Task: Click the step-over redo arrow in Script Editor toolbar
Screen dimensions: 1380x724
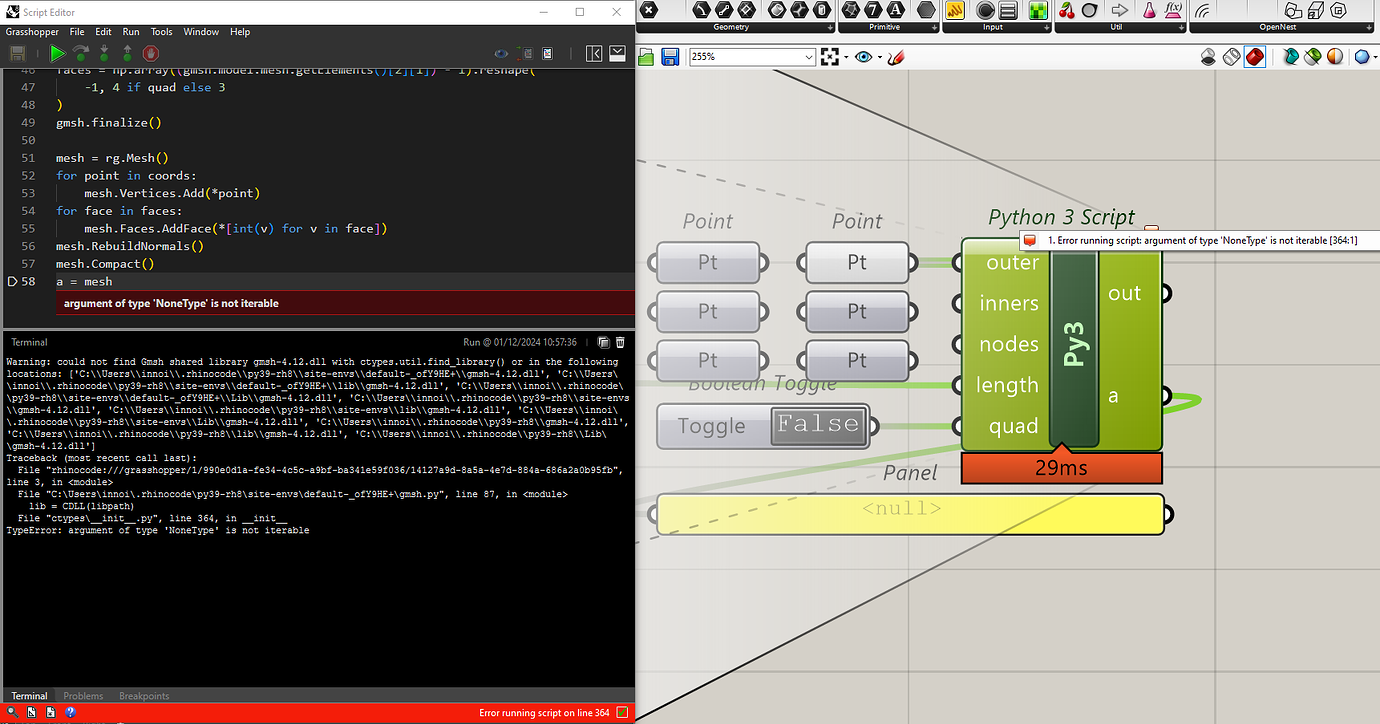Action: pyautogui.click(x=80, y=53)
